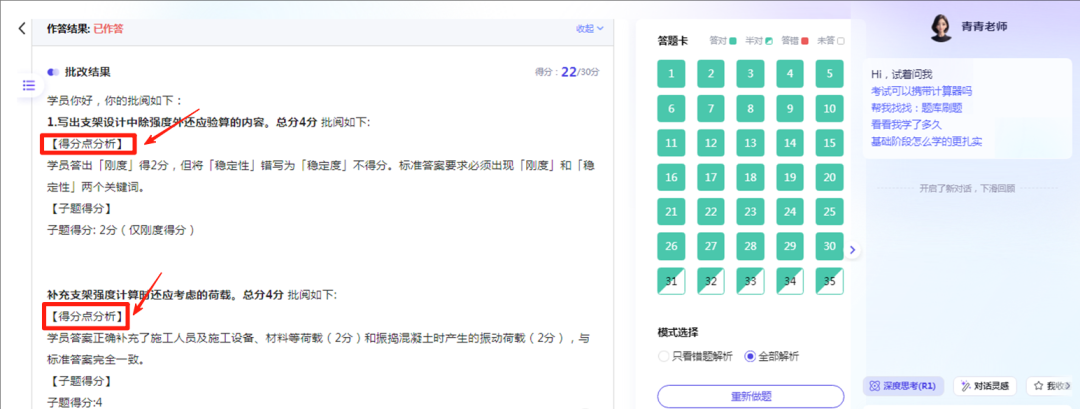Click 已作答 status text

click(x=109, y=29)
